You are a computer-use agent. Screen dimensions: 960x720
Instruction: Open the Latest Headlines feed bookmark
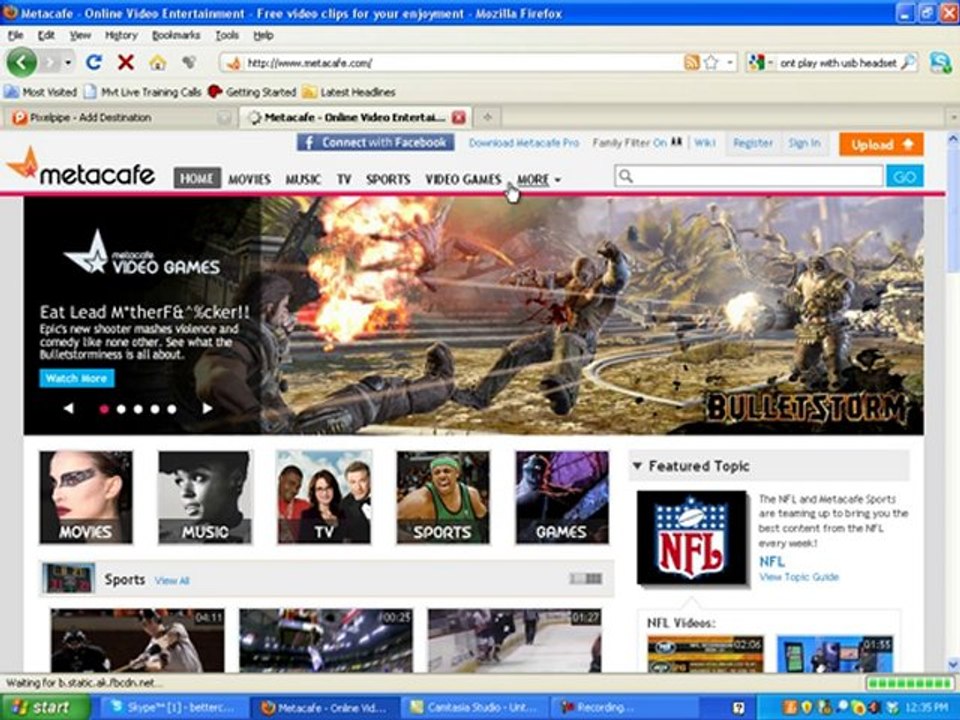pyautogui.click(x=349, y=92)
